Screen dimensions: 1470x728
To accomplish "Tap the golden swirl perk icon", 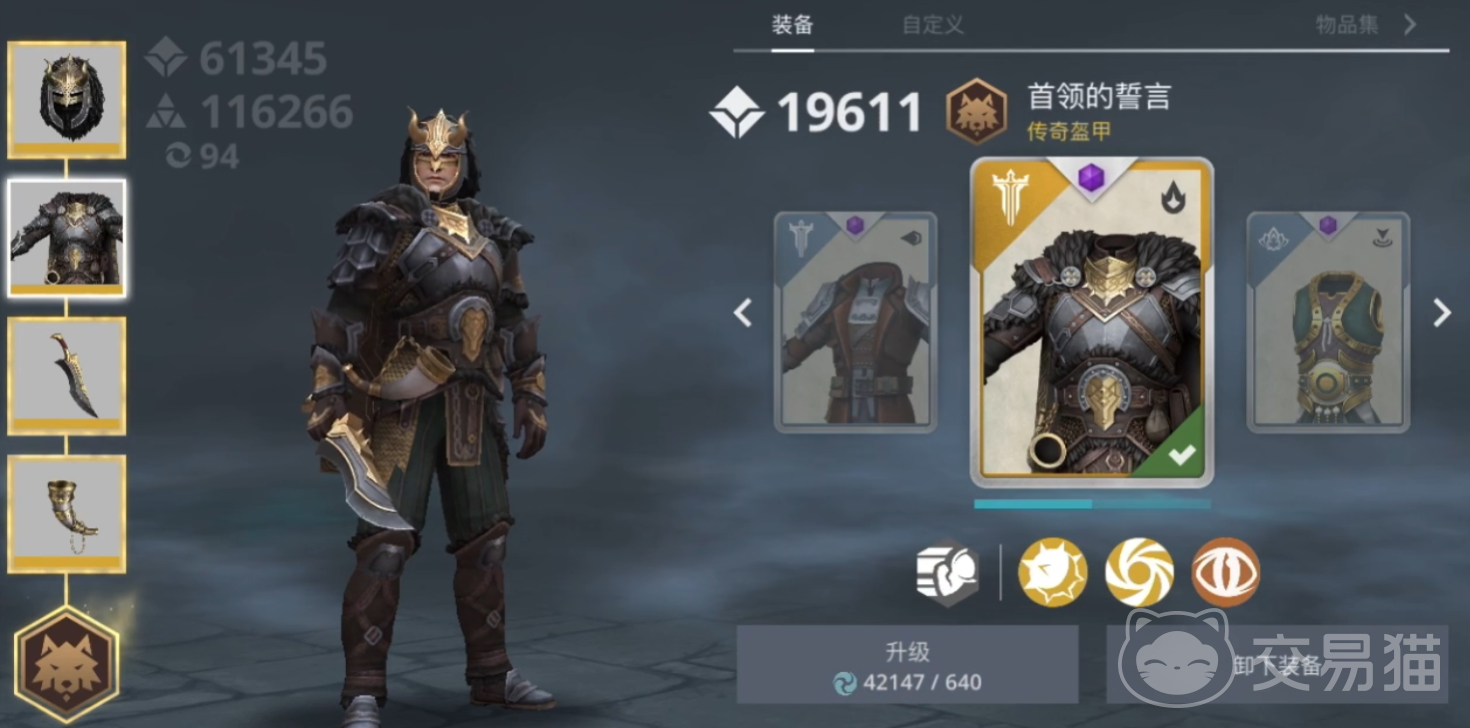I will [1139, 572].
